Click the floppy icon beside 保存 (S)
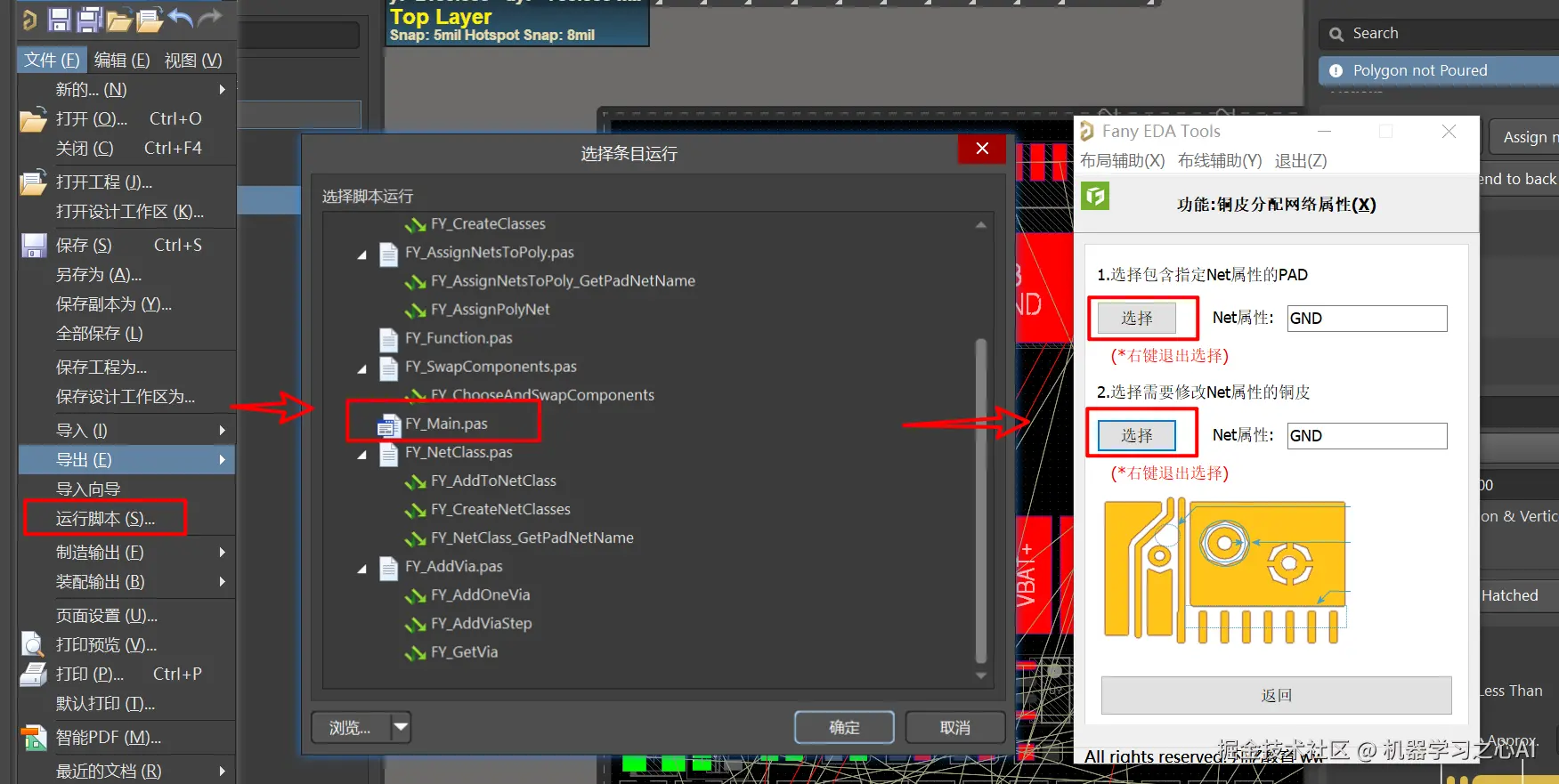The image size is (1559, 784). click(34, 246)
